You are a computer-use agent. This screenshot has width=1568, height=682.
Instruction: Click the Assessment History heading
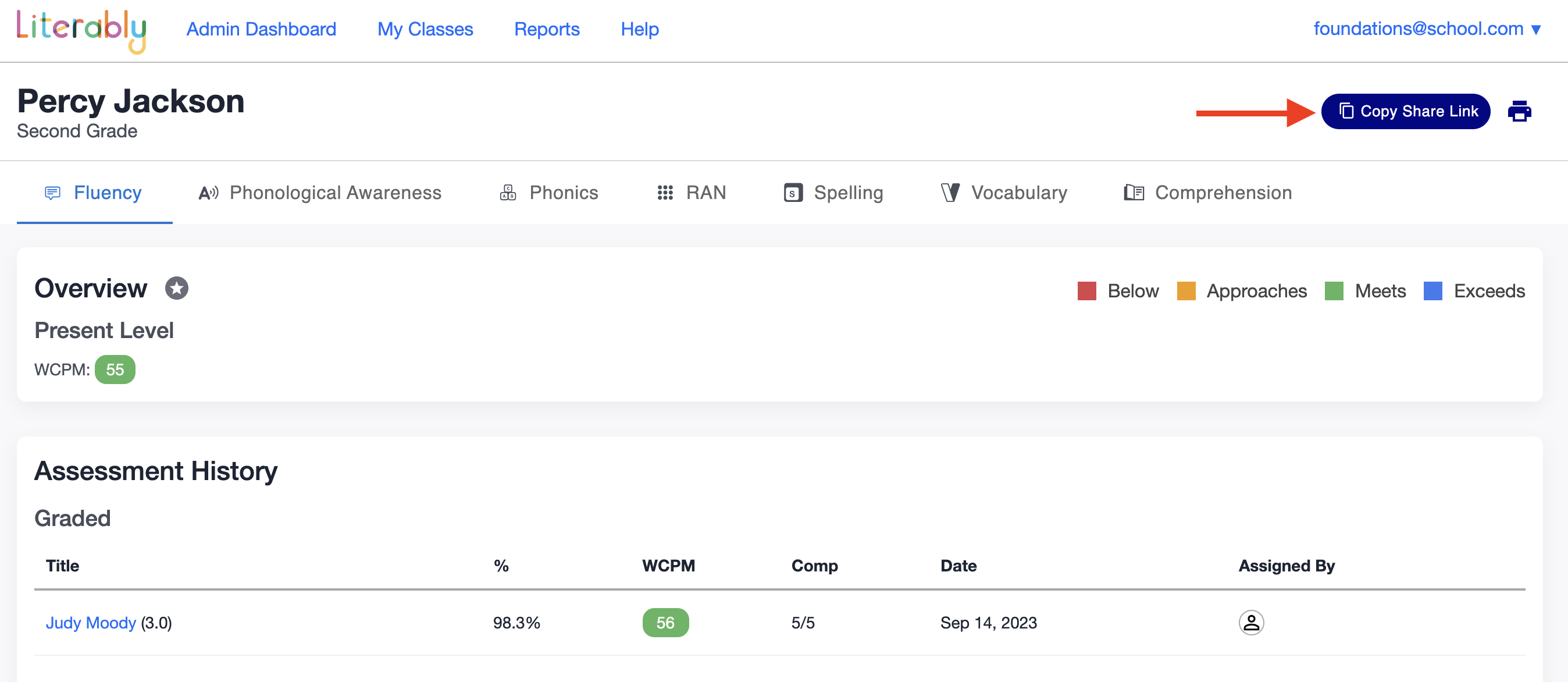(156, 471)
